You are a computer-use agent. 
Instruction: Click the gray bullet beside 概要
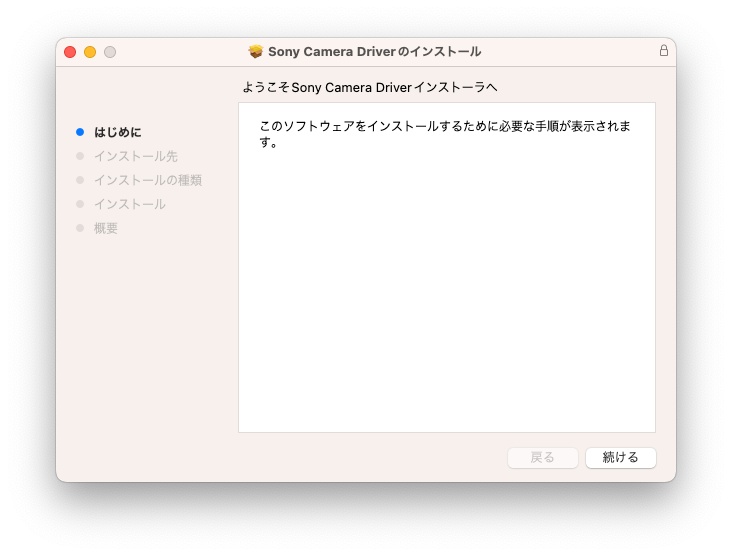[80, 228]
